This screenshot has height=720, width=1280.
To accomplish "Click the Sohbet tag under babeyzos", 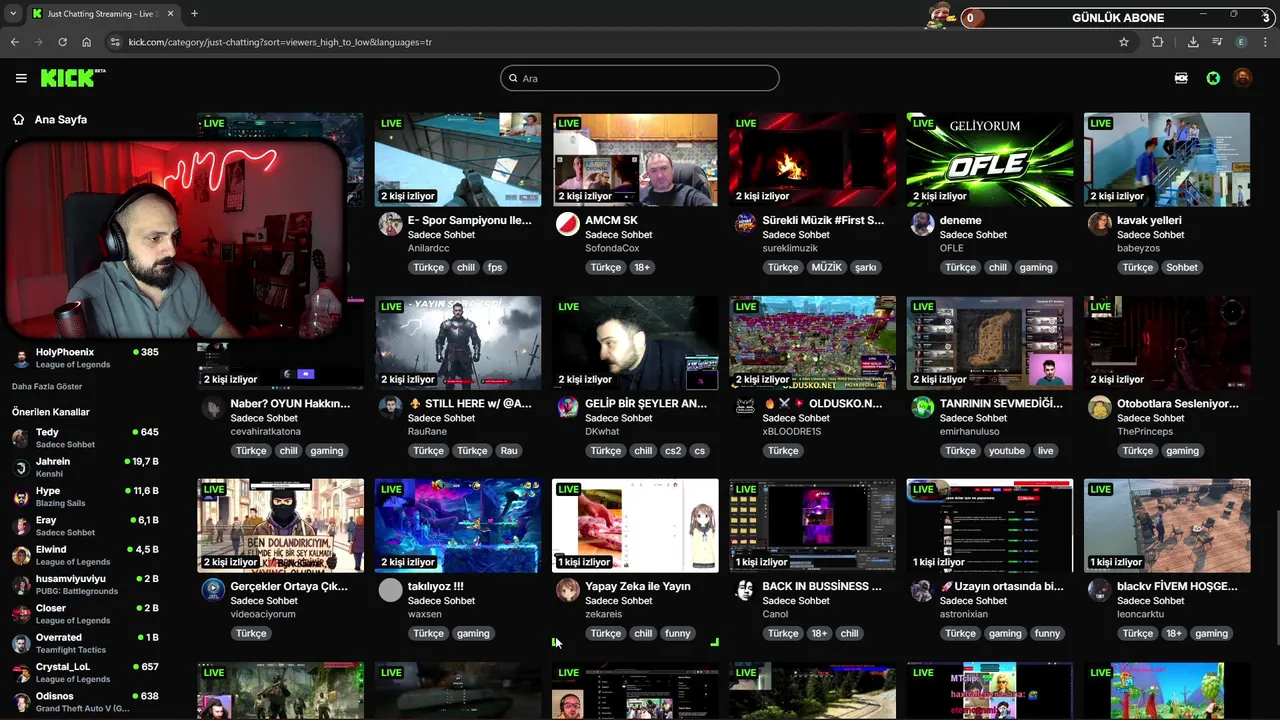I will click(x=1181, y=267).
